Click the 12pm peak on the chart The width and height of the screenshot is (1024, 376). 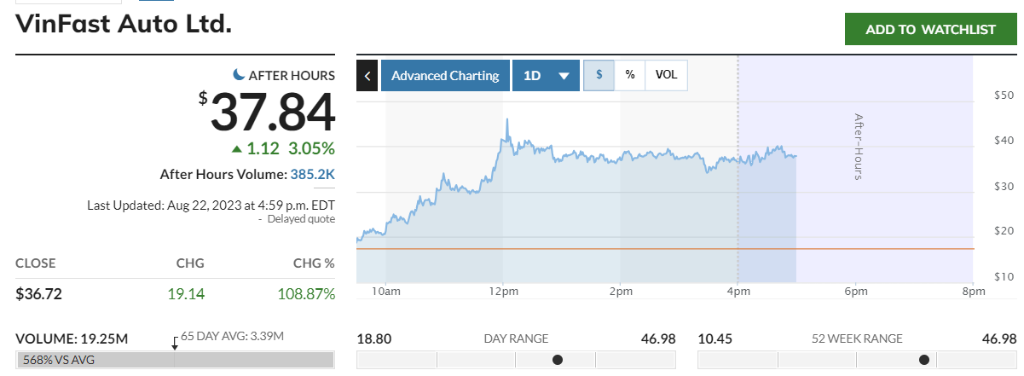(507, 121)
